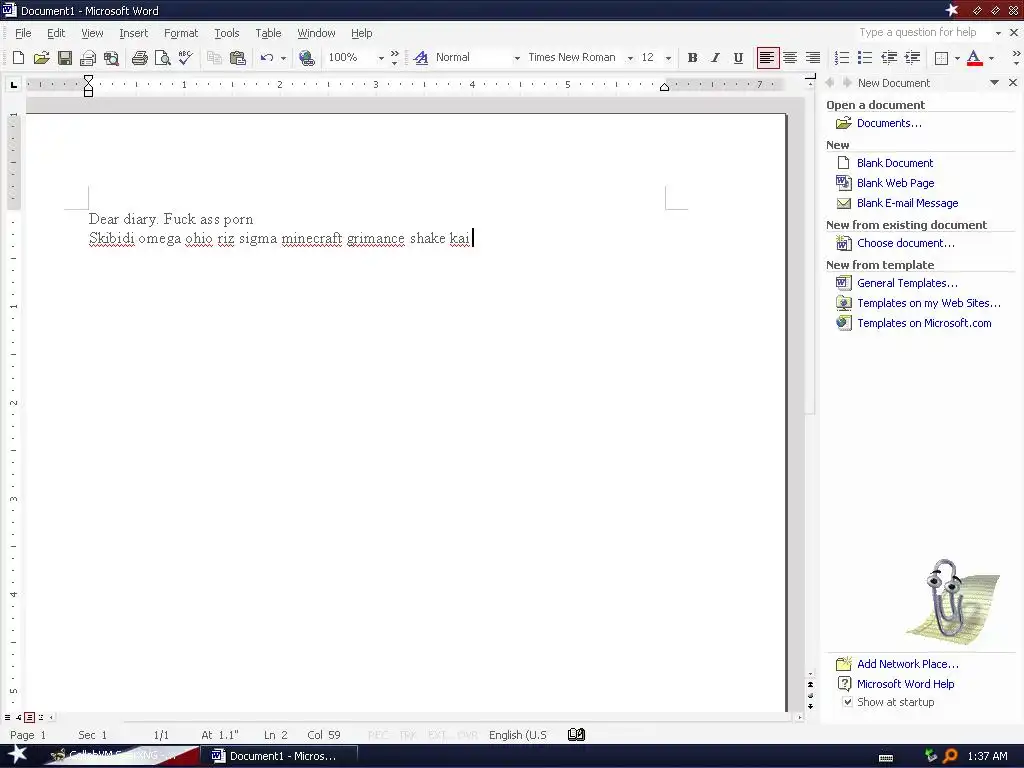This screenshot has height=768, width=1024.
Task: Click the Increase Indent icon
Action: click(x=912, y=58)
